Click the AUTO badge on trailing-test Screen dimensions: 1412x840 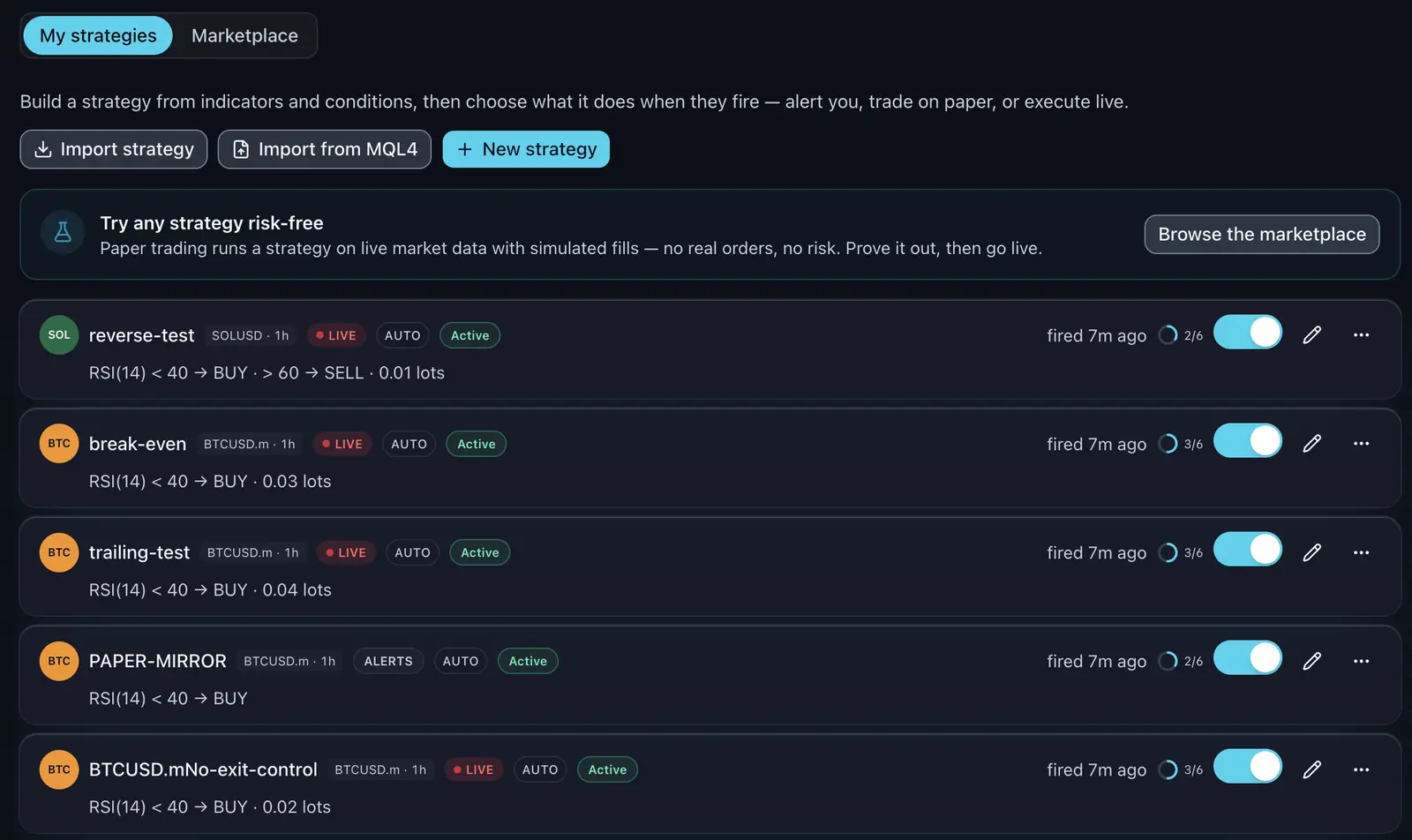point(412,552)
